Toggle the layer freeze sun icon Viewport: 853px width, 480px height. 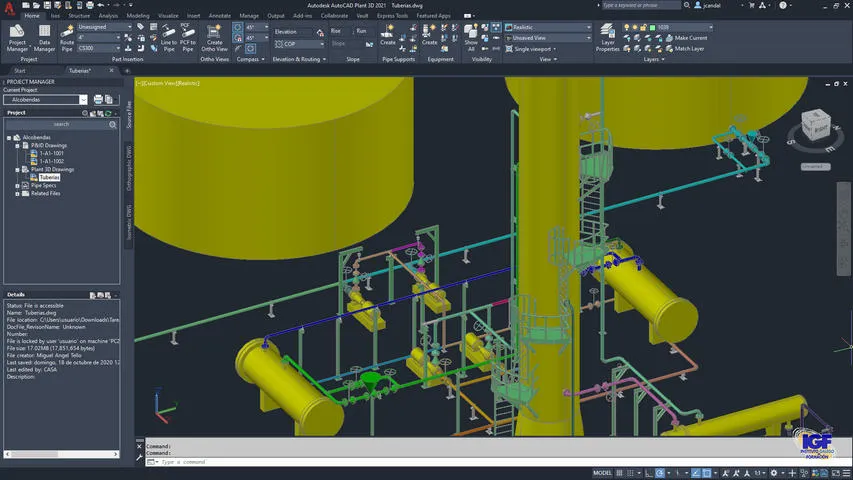pyautogui.click(x=635, y=27)
